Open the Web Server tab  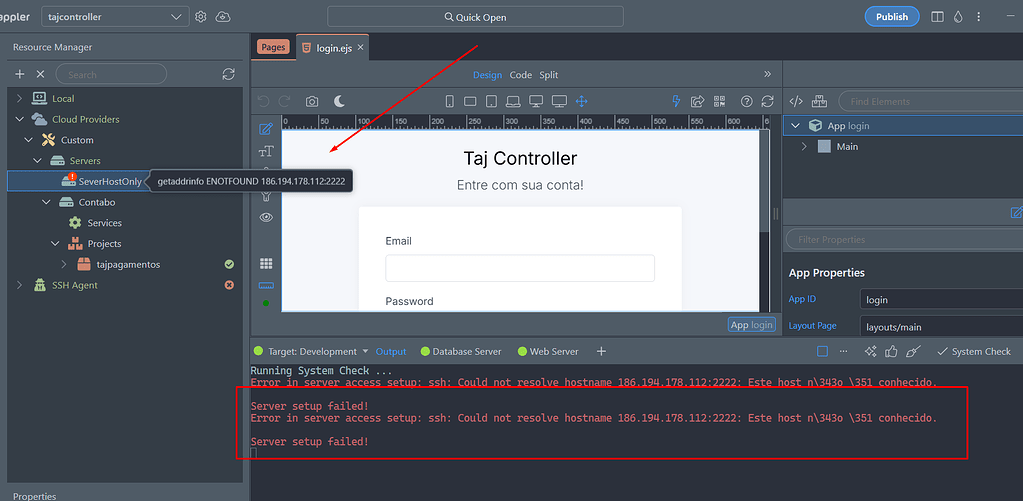click(548, 352)
